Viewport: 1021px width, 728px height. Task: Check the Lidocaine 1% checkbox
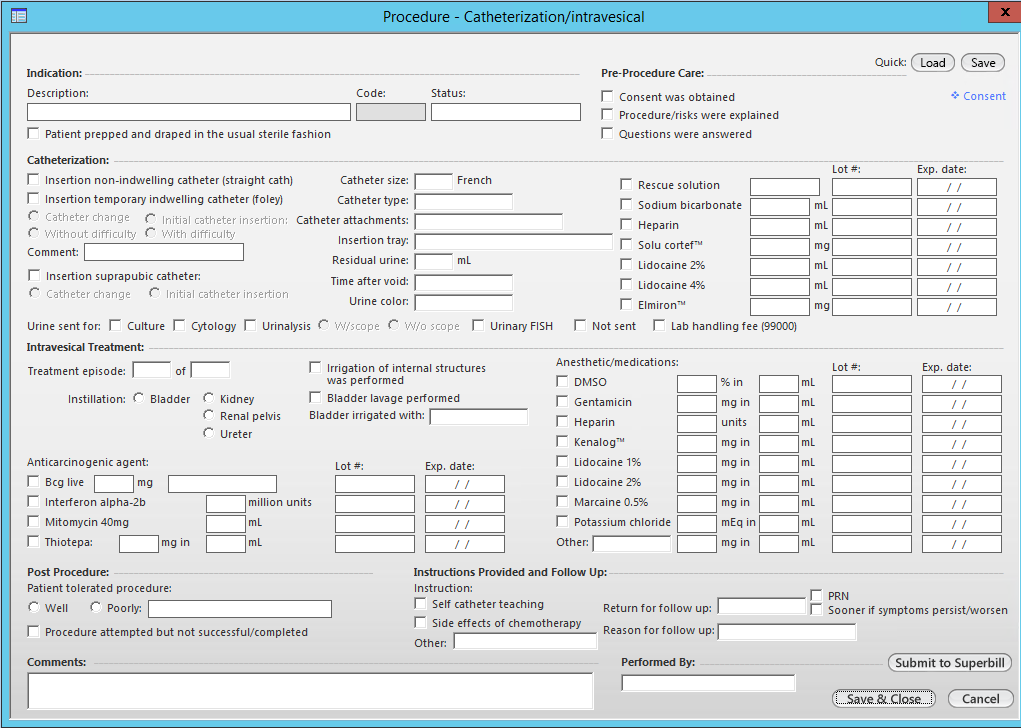(x=563, y=462)
